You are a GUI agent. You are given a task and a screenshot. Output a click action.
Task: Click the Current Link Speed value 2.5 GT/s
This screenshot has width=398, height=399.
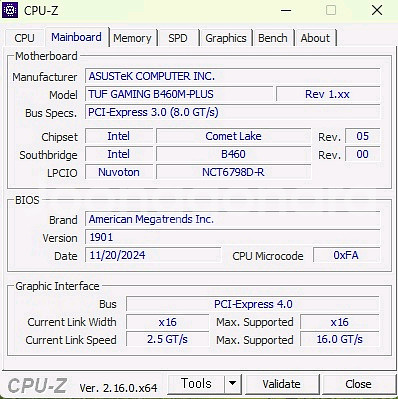(x=168, y=340)
